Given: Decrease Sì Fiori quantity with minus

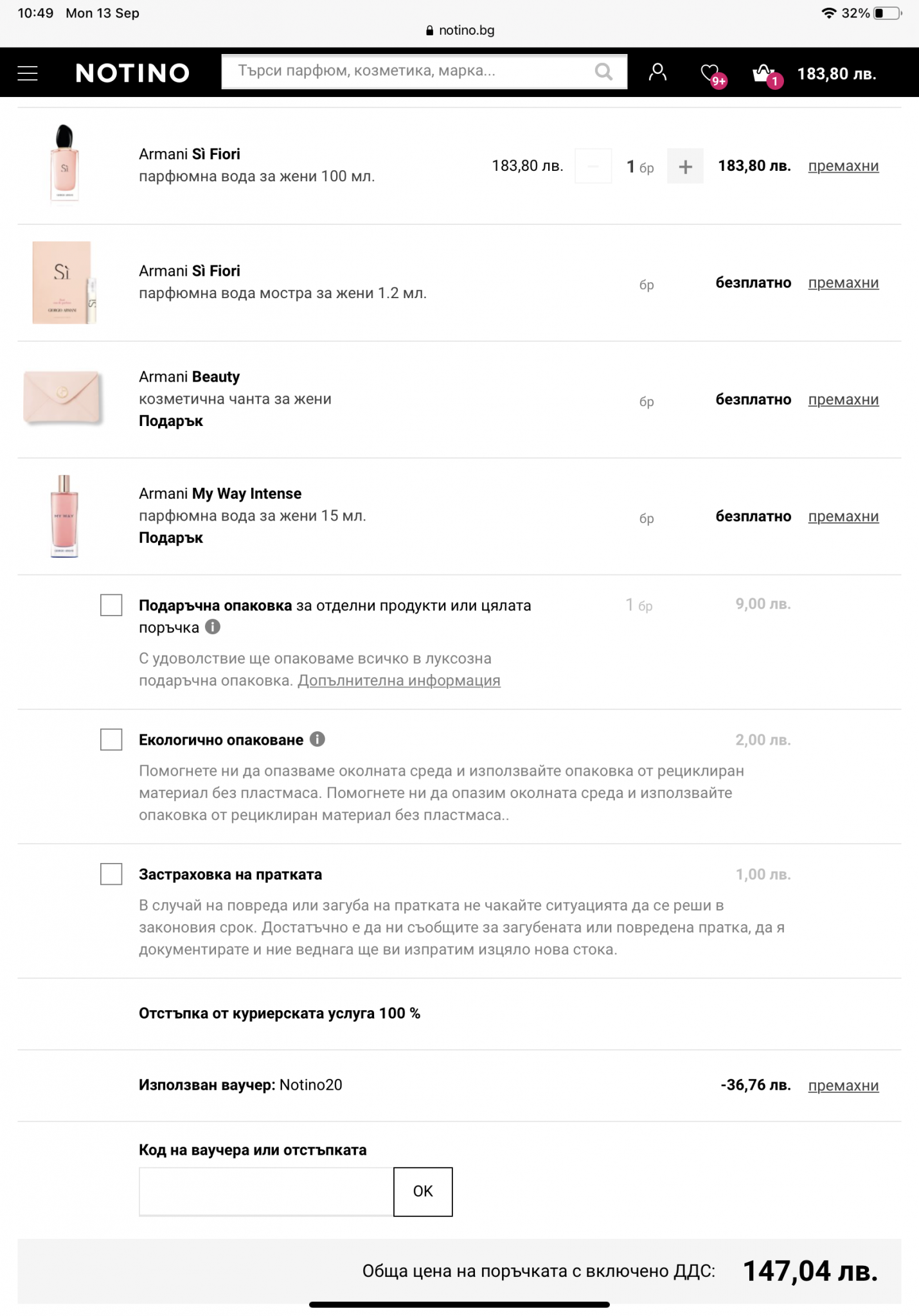Looking at the screenshot, I should click(593, 166).
